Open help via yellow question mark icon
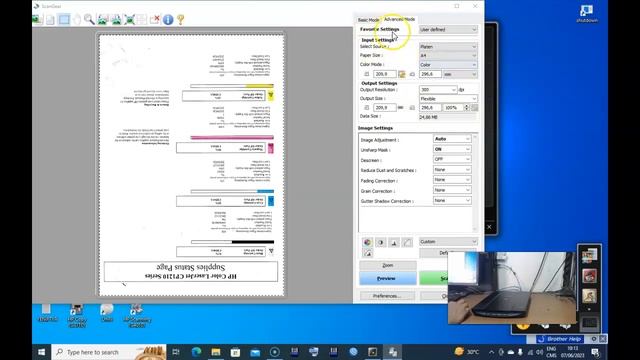Screen dimensions: 640x360 (181, 19)
